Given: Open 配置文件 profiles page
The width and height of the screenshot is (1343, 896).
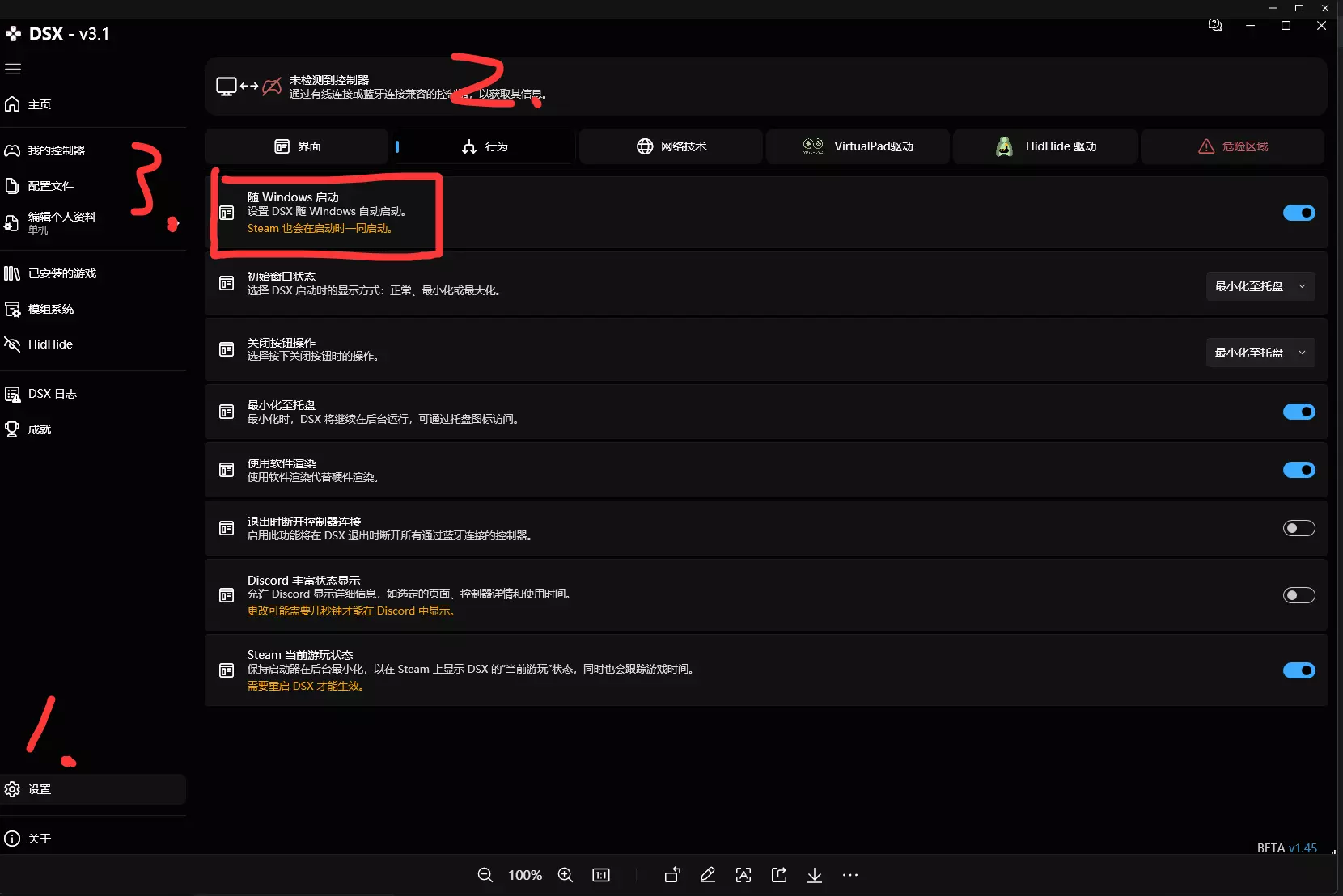Looking at the screenshot, I should (93, 186).
